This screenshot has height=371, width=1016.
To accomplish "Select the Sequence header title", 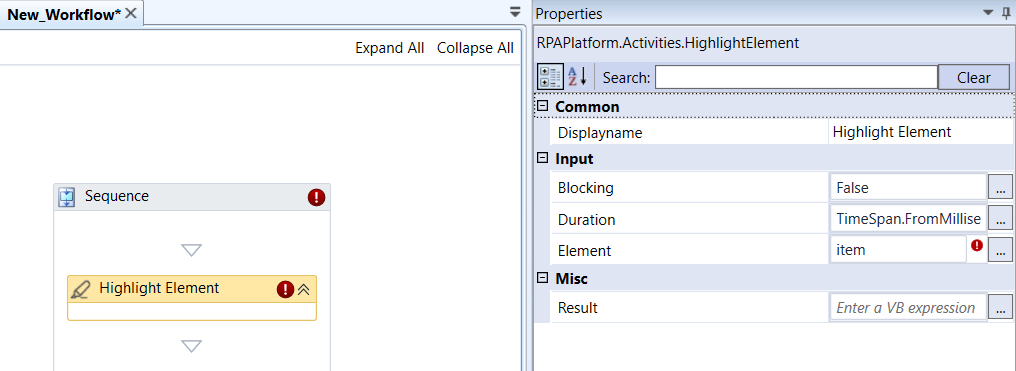I will click(117, 196).
